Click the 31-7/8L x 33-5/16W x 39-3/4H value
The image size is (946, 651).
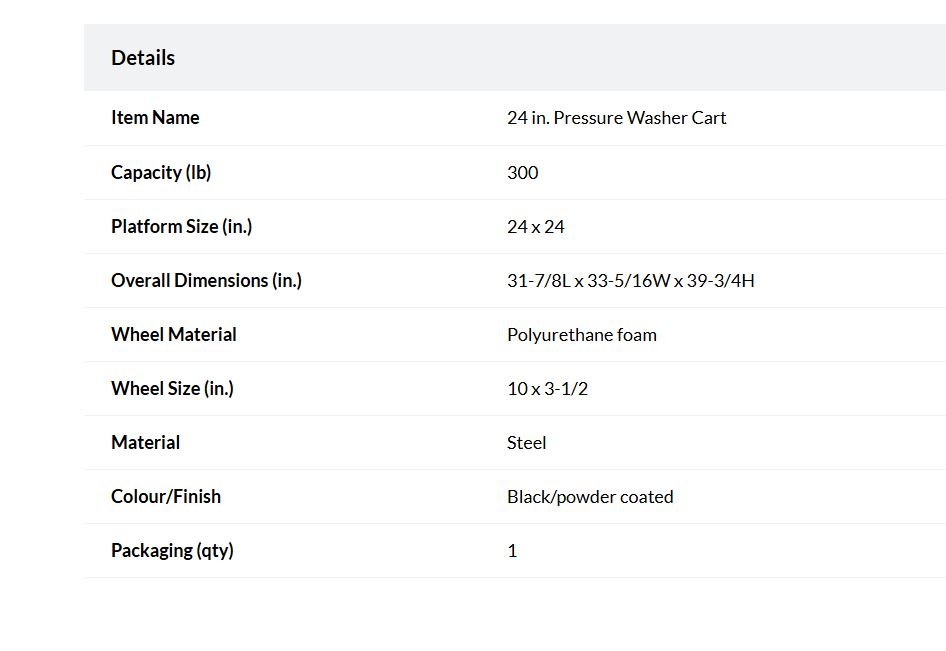[630, 281]
